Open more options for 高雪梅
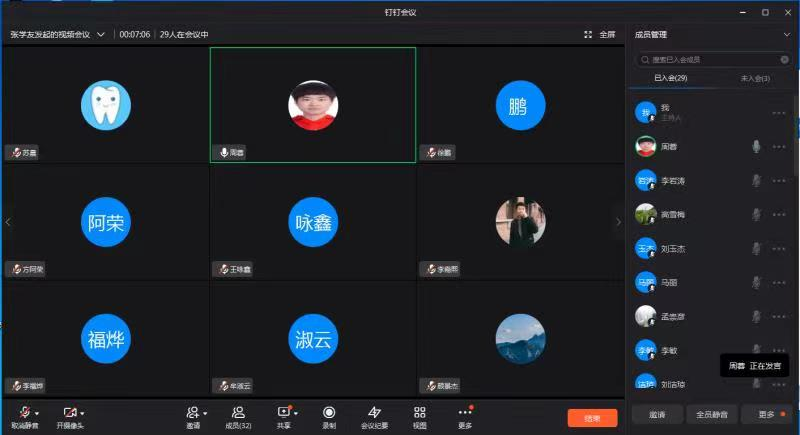This screenshot has height=435, width=800. [779, 215]
